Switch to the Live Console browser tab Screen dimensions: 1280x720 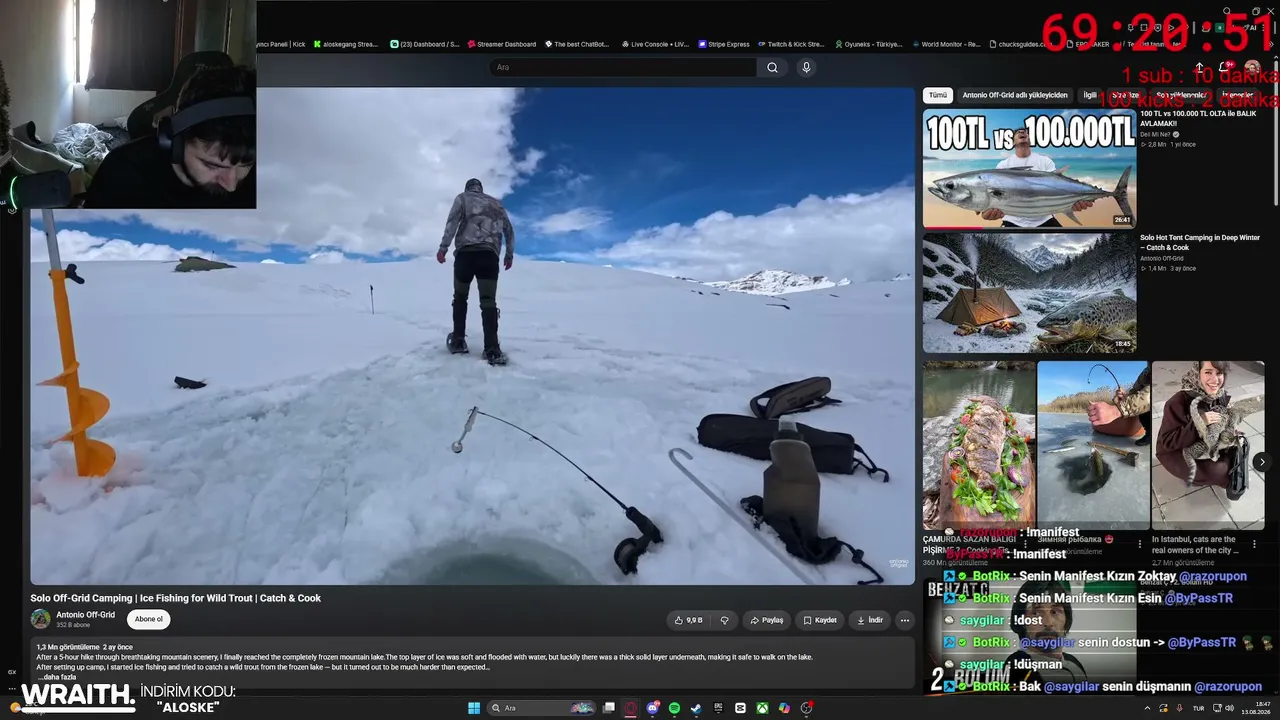click(655, 44)
